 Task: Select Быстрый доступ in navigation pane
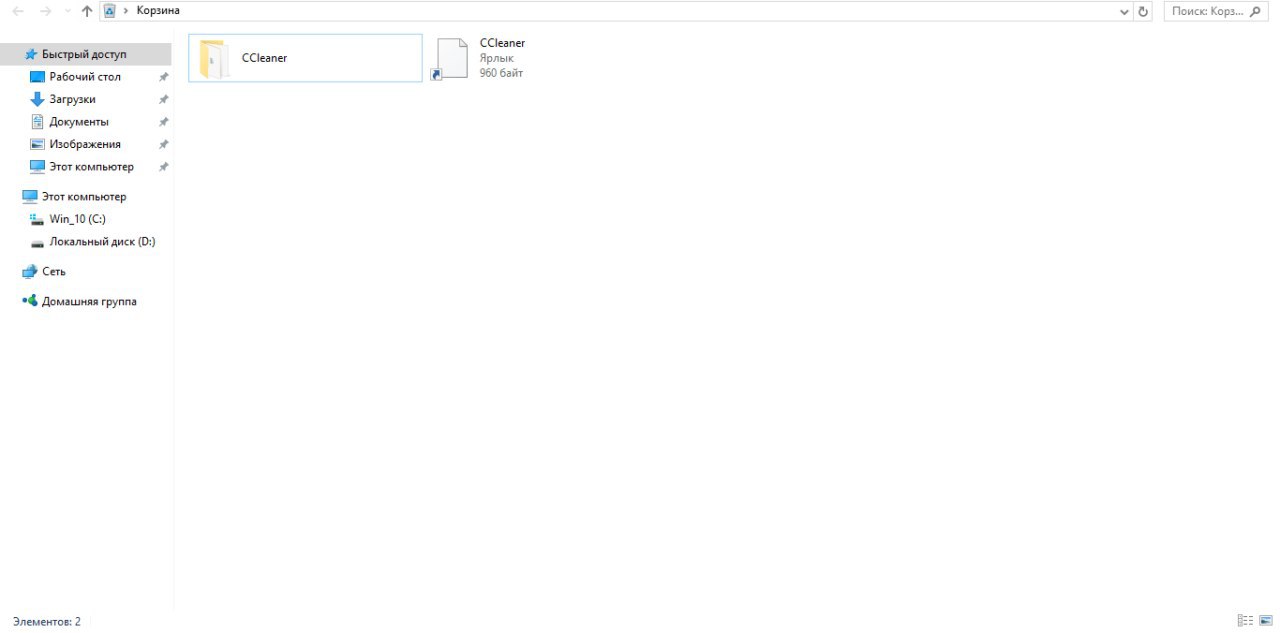[86, 54]
